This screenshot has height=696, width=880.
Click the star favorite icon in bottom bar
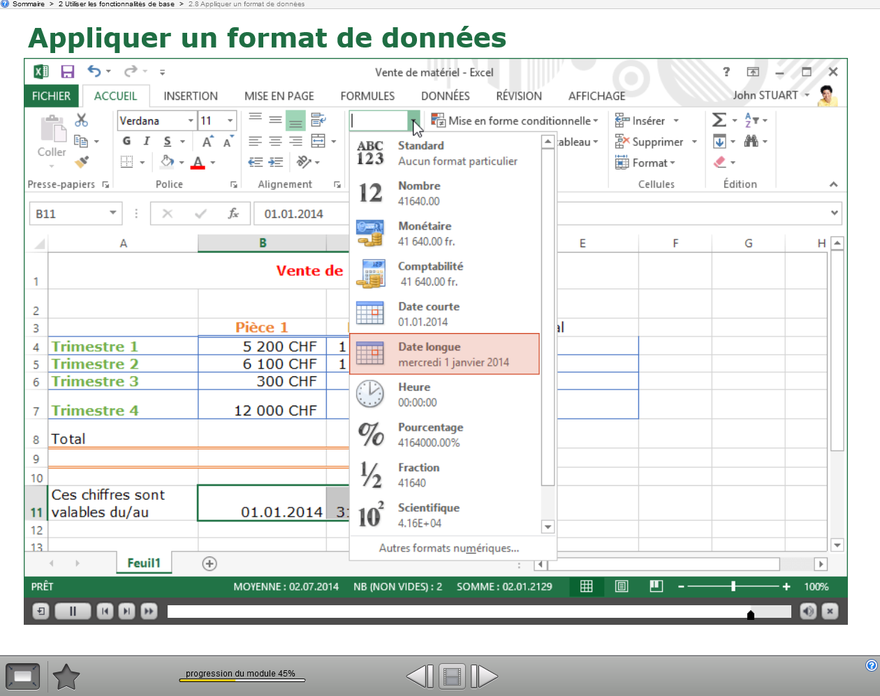[66, 677]
